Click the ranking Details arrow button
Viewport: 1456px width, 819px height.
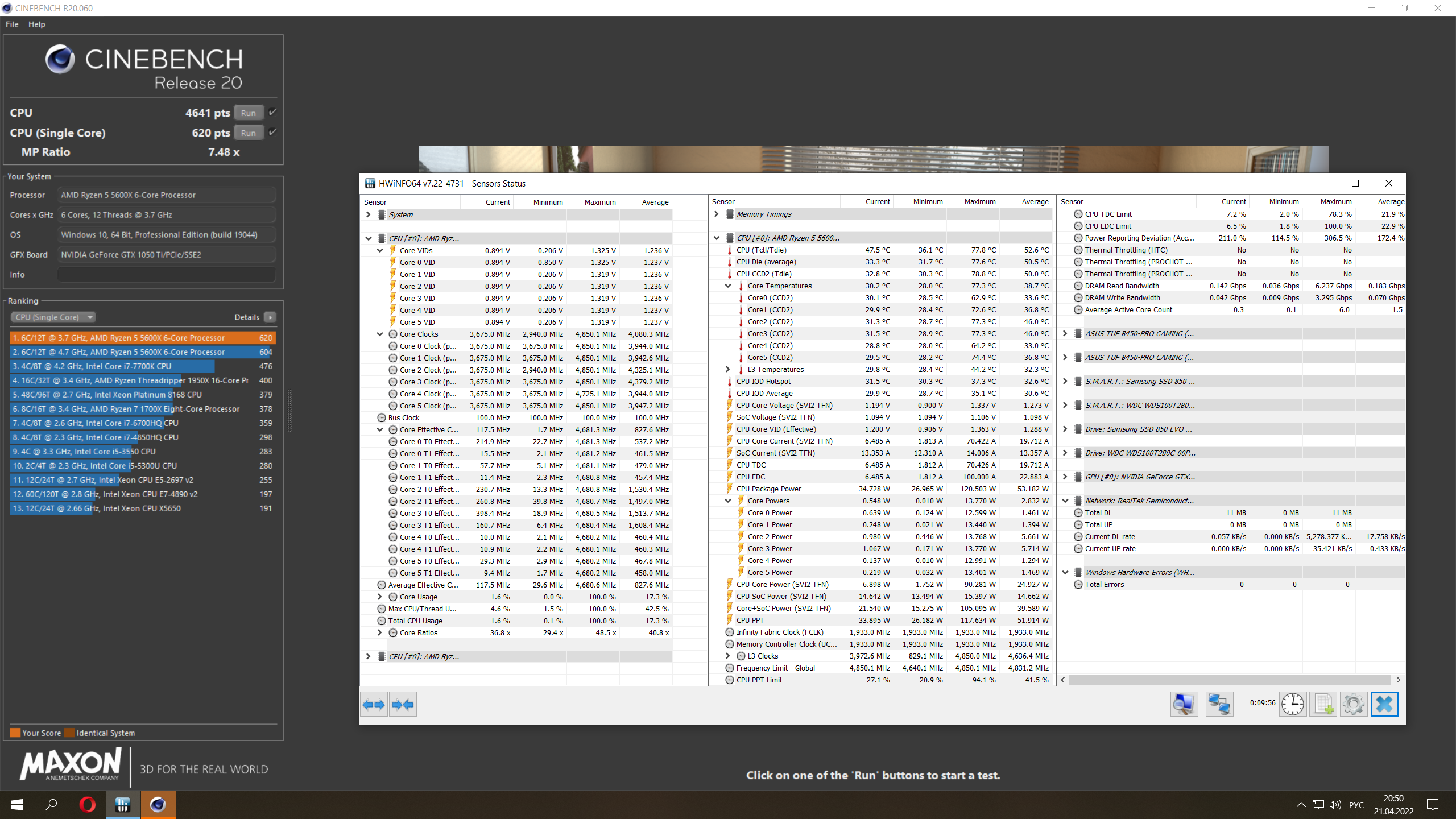tap(270, 317)
